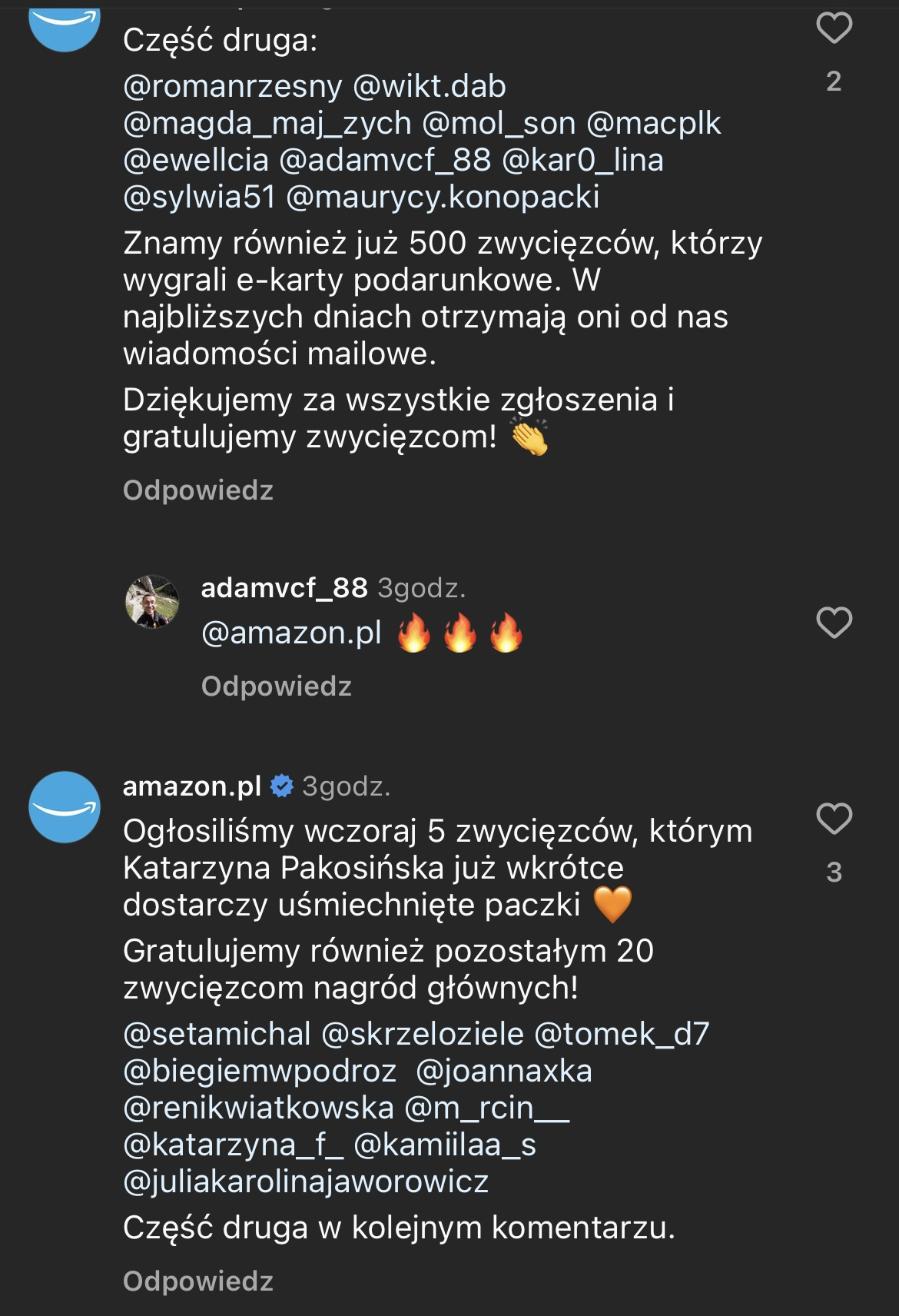Reply to adamvcf_88's comment
Screen dimensions: 899x1316
277,686
